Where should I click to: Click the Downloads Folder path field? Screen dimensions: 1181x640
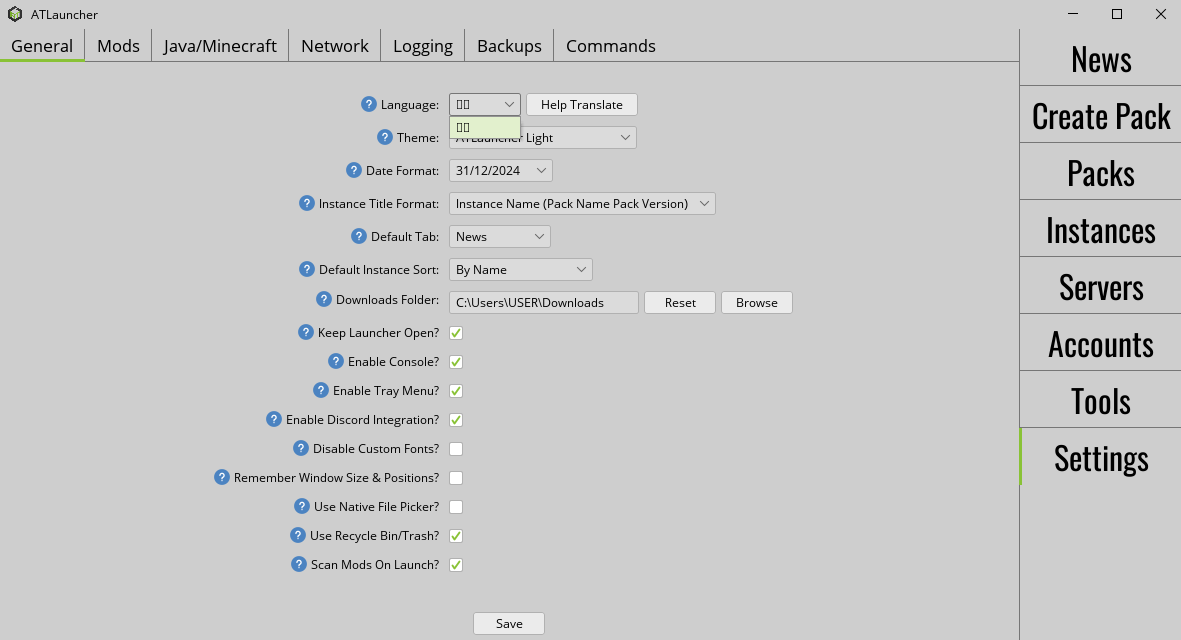[543, 302]
